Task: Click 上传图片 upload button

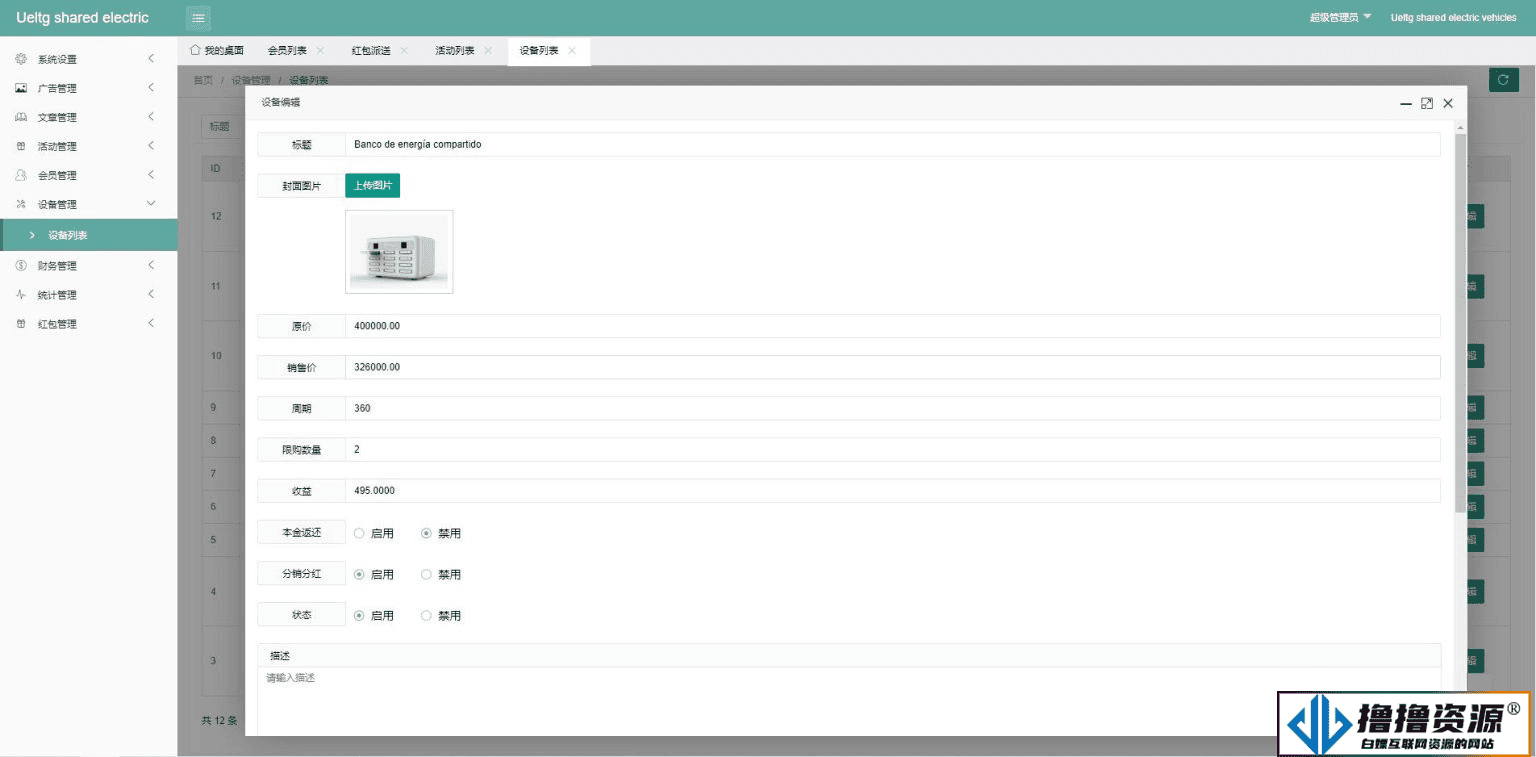Action: click(372, 186)
